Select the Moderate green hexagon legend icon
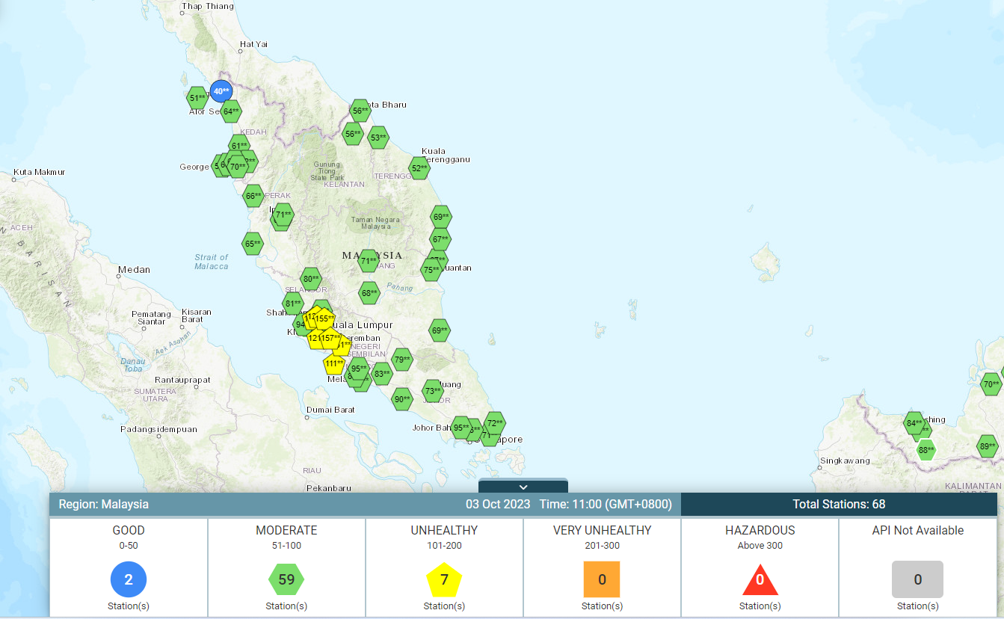Screen dimensions: 1004x619 coord(286,579)
